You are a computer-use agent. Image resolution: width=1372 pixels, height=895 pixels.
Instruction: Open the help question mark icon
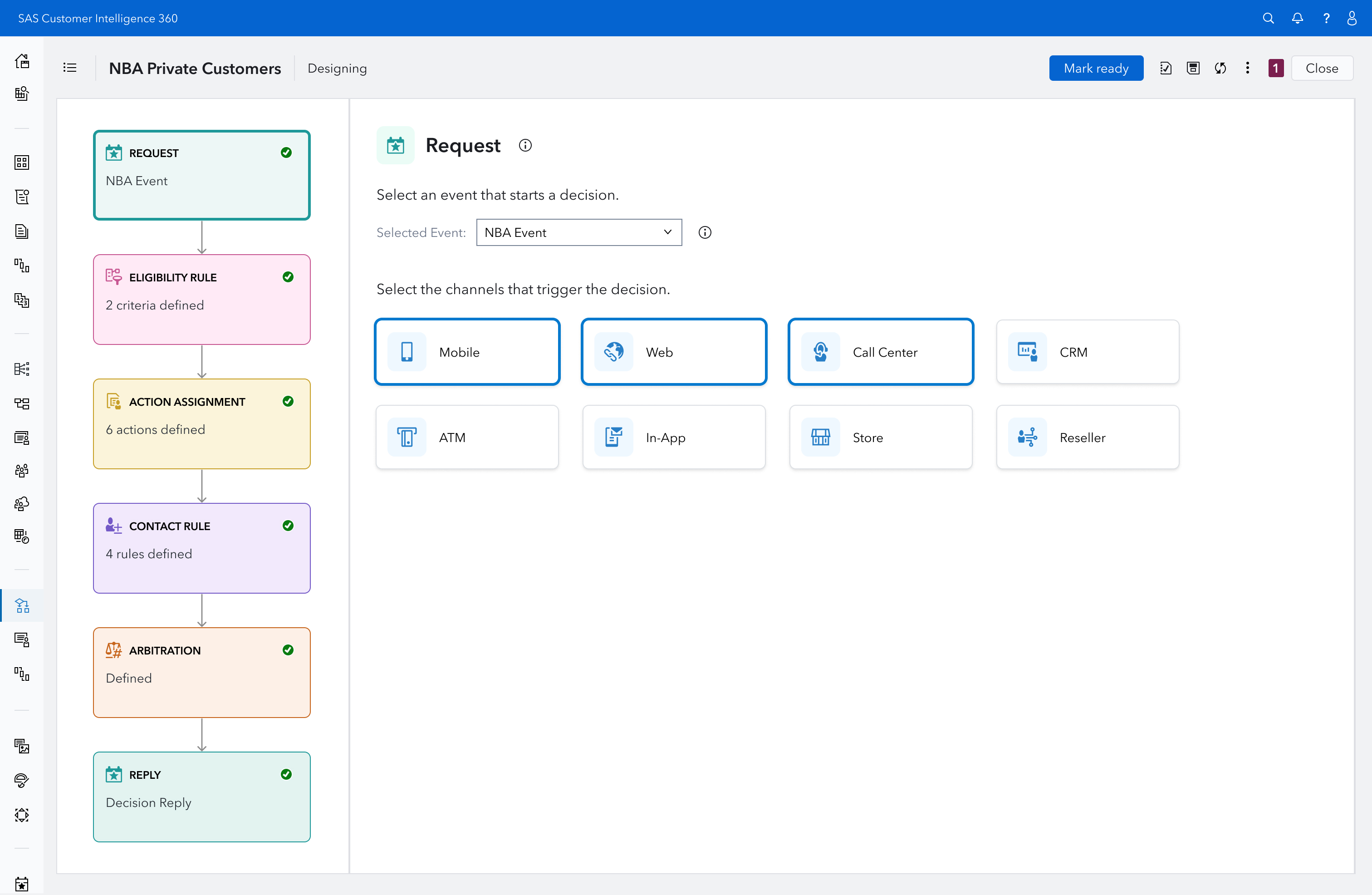pyautogui.click(x=1326, y=18)
